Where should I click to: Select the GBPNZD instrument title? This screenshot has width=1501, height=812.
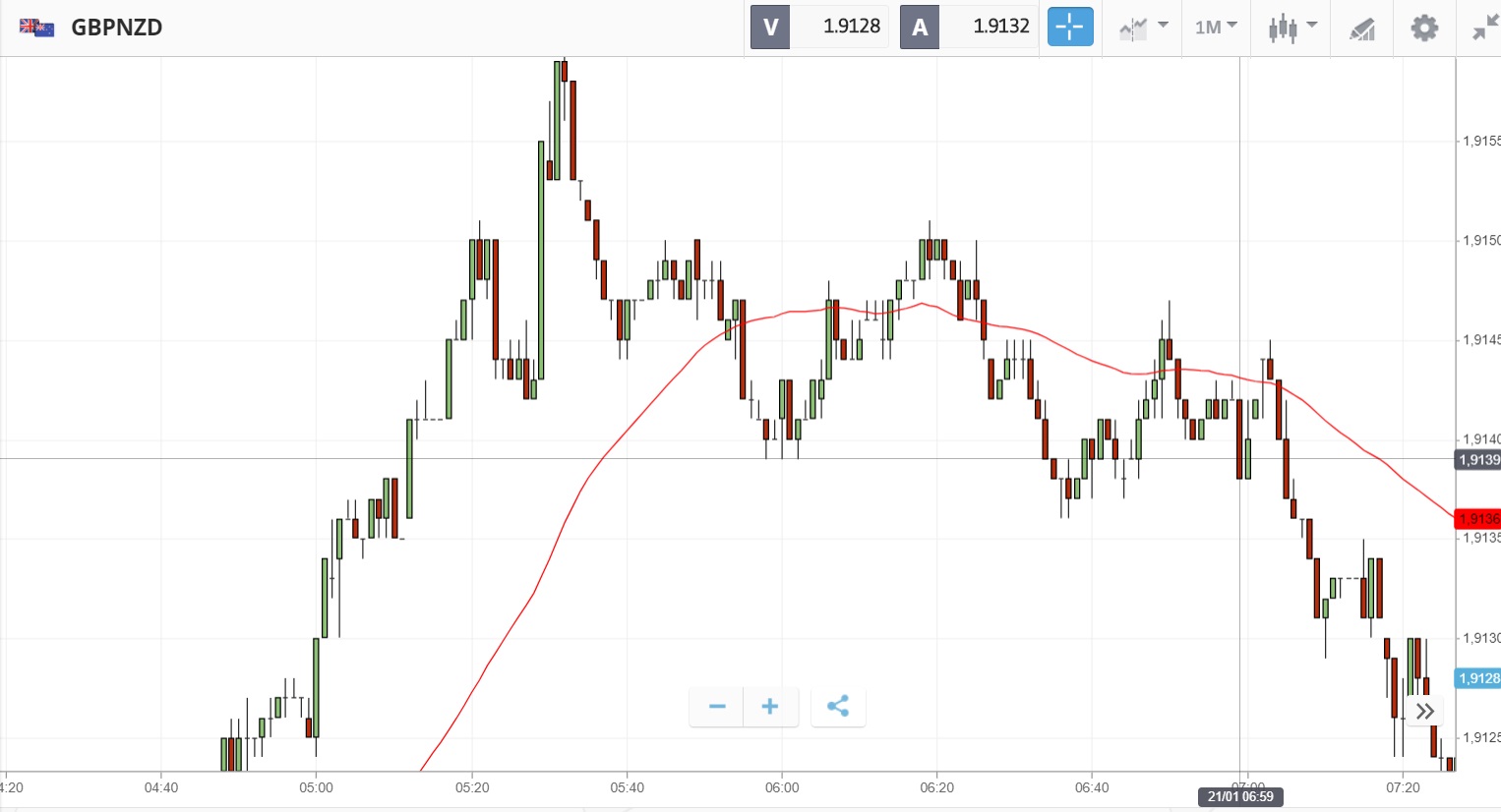click(x=117, y=28)
